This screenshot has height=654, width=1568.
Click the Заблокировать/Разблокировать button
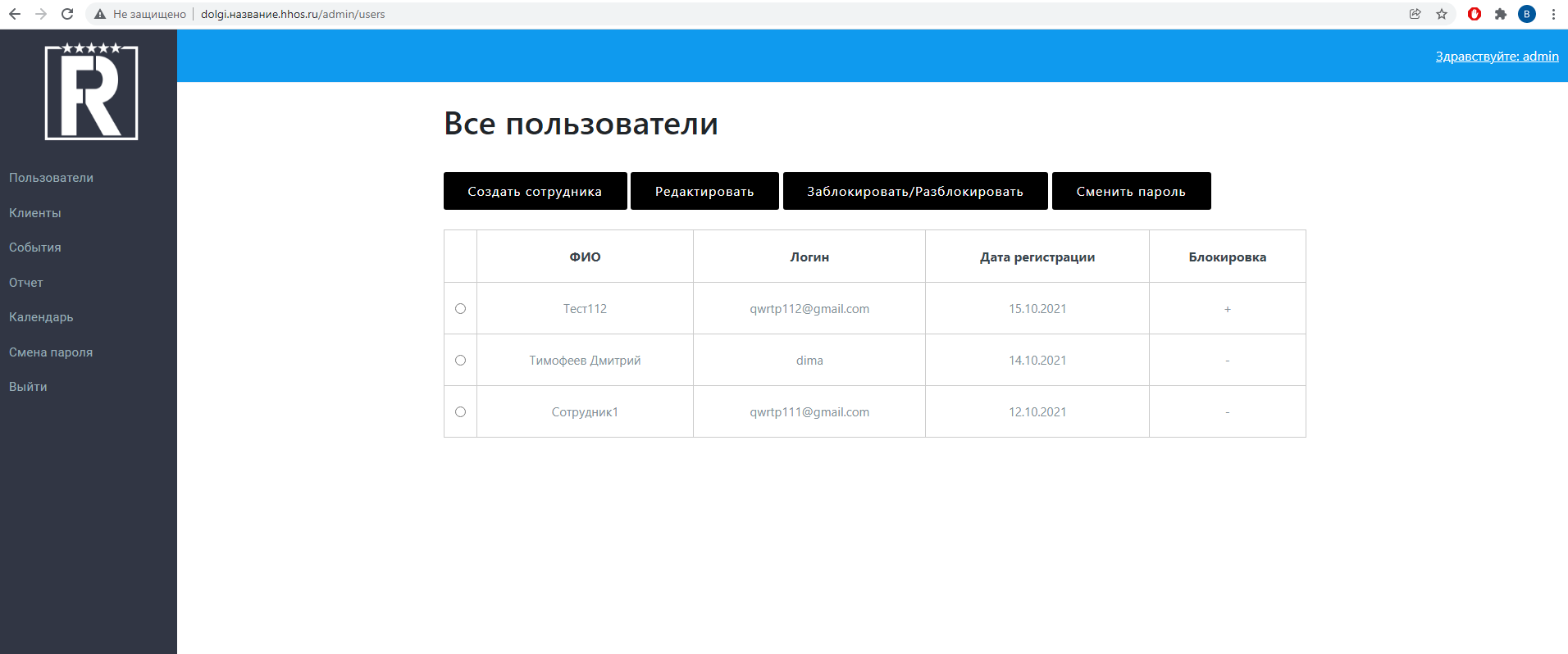click(915, 191)
